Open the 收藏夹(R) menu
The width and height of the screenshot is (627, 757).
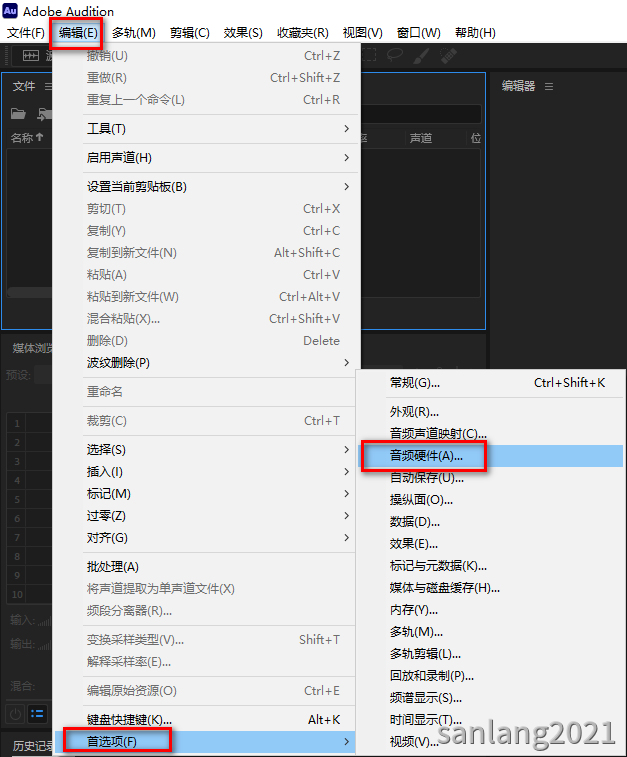303,33
